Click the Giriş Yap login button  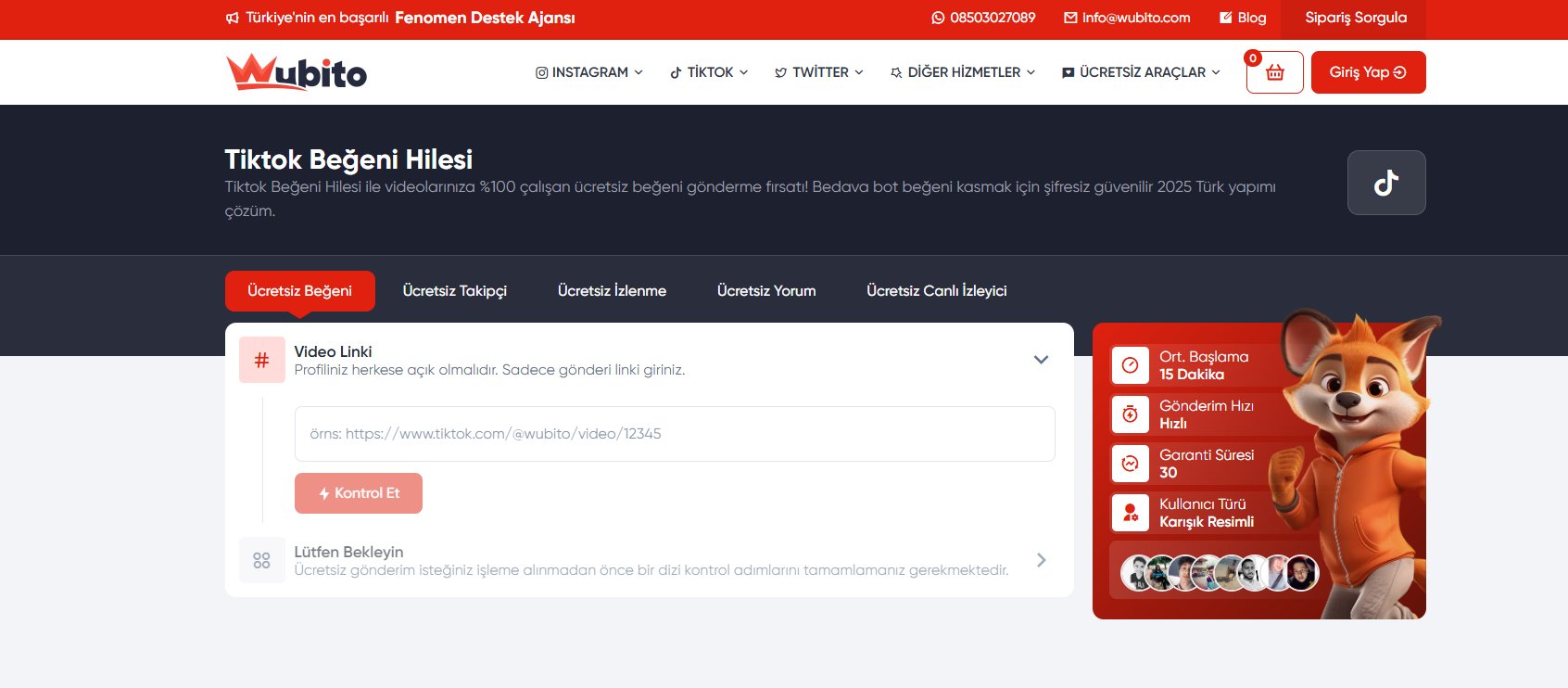tap(1367, 72)
